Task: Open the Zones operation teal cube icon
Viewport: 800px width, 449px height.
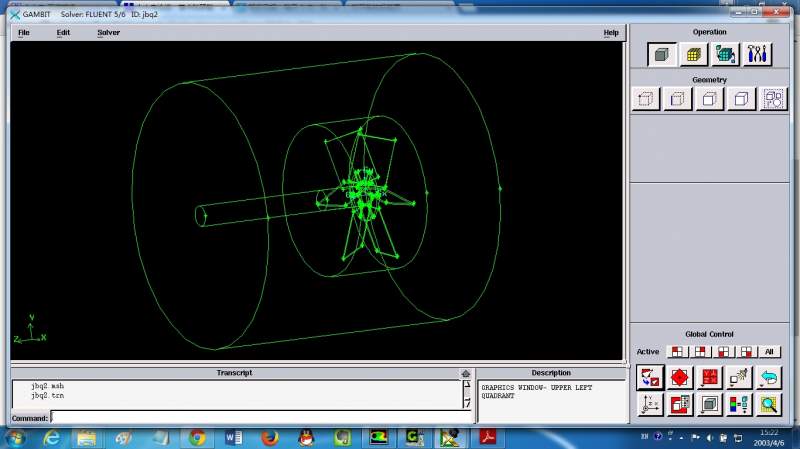Action: click(x=725, y=55)
